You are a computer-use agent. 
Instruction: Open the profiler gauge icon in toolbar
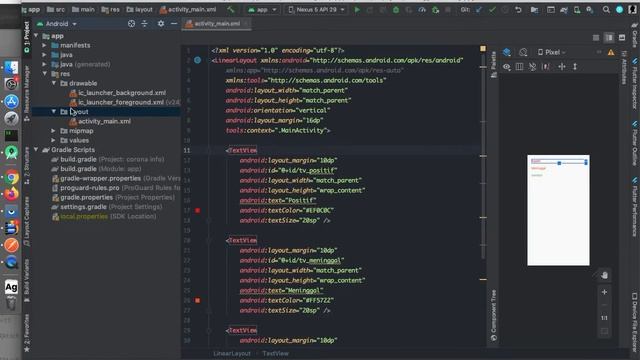(422, 9)
